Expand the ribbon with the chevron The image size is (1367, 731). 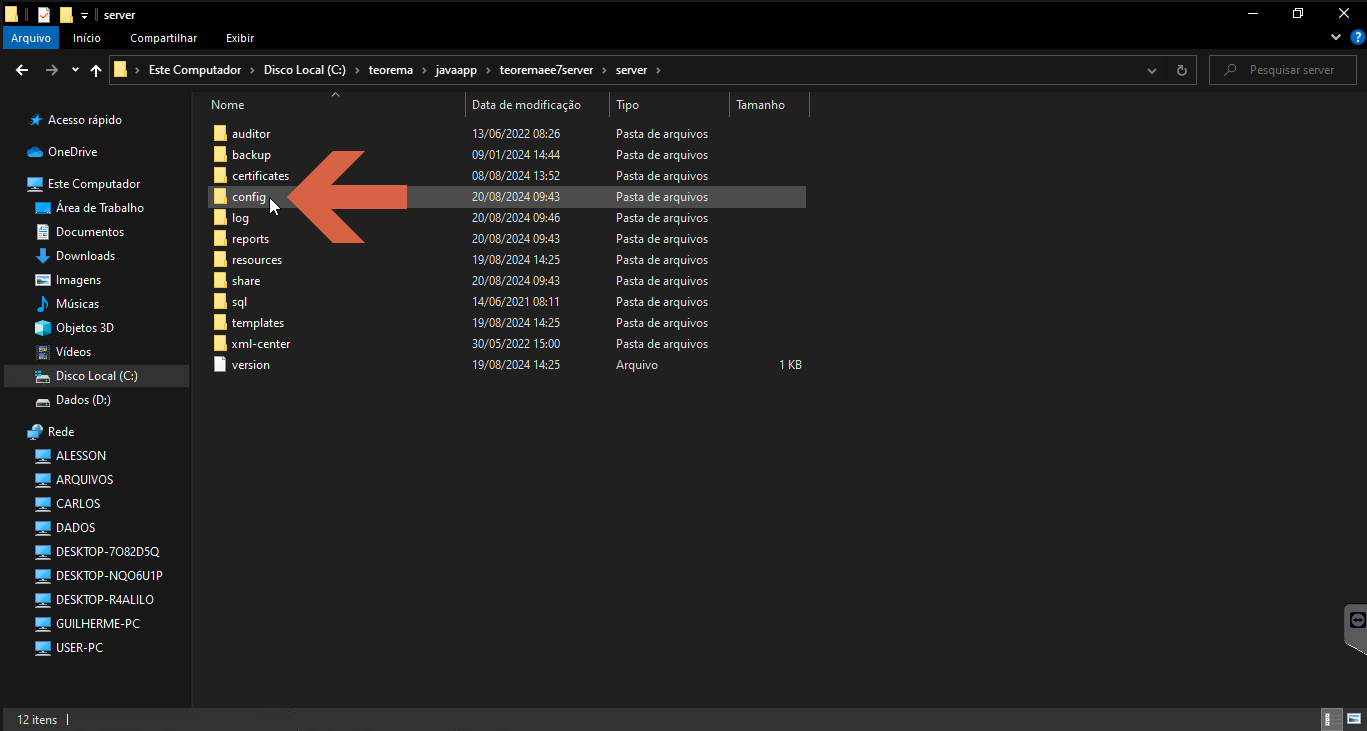(x=1337, y=37)
